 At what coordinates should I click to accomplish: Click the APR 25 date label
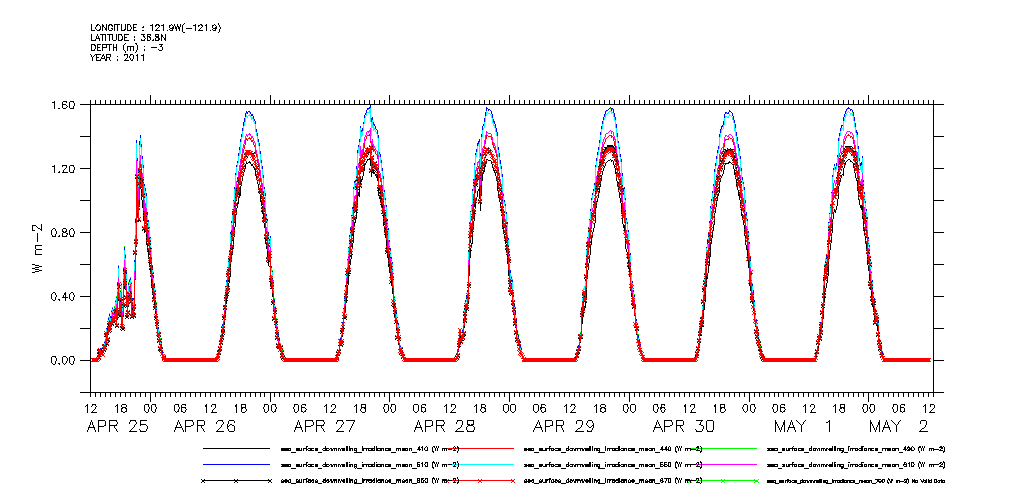coord(118,426)
